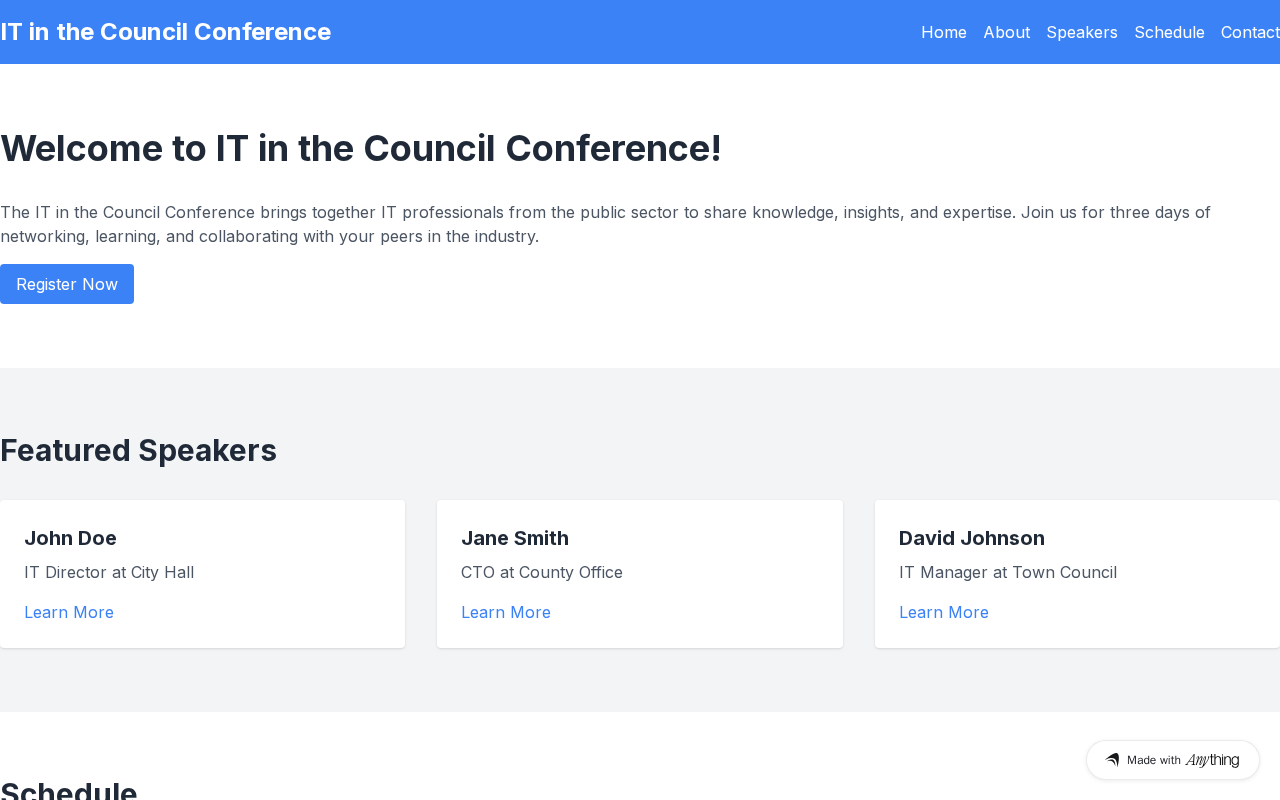Click the Featured Speakers heading
This screenshot has height=800, width=1280.
tap(138, 450)
